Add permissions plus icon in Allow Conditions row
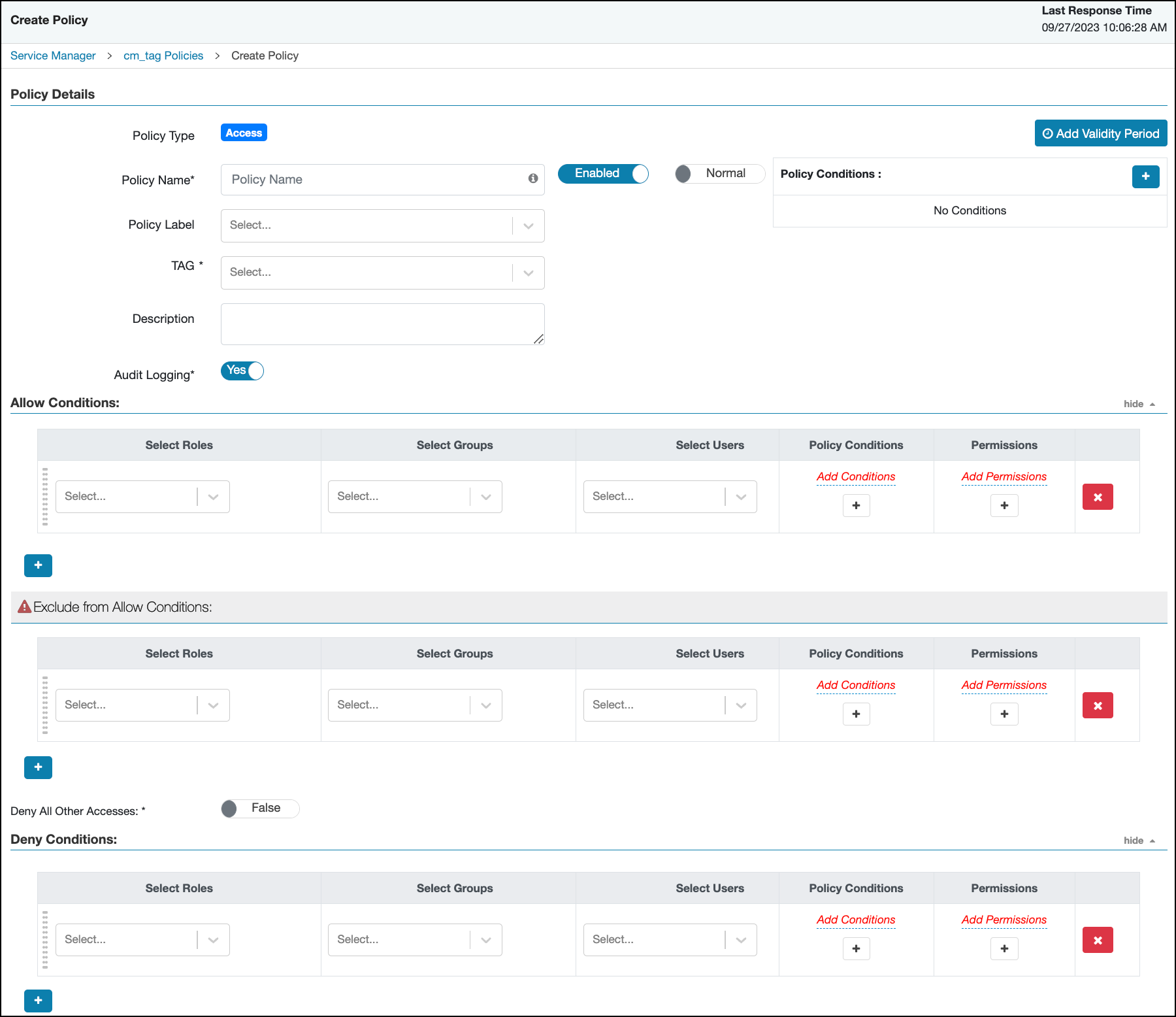 pos(1004,505)
